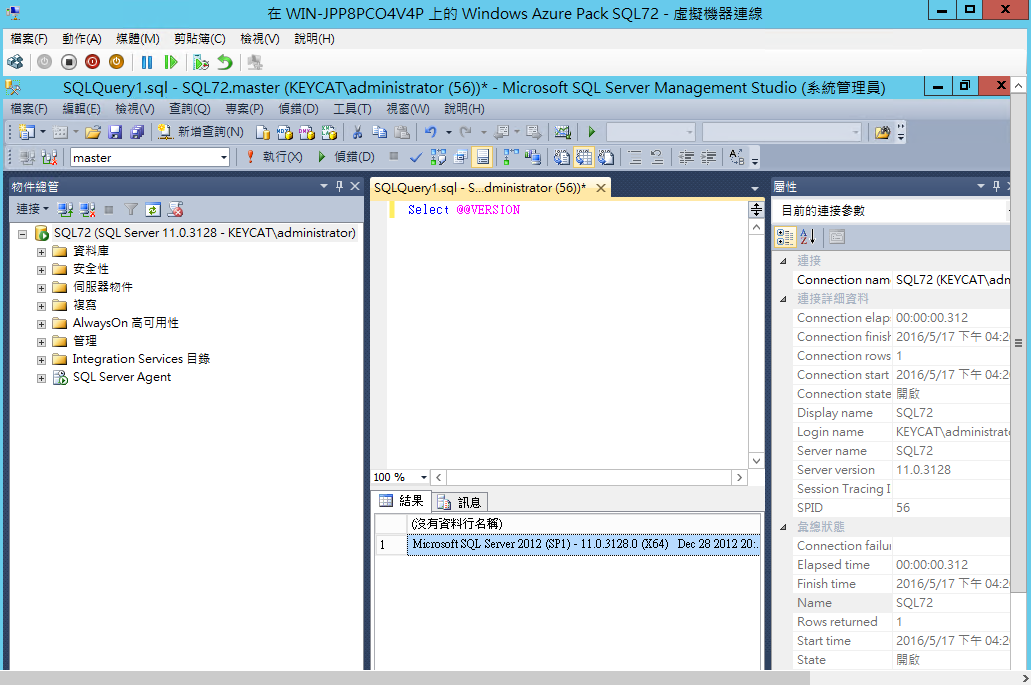
Task: Click the Database Engine Query icon
Action: pyautogui.click(x=262, y=132)
